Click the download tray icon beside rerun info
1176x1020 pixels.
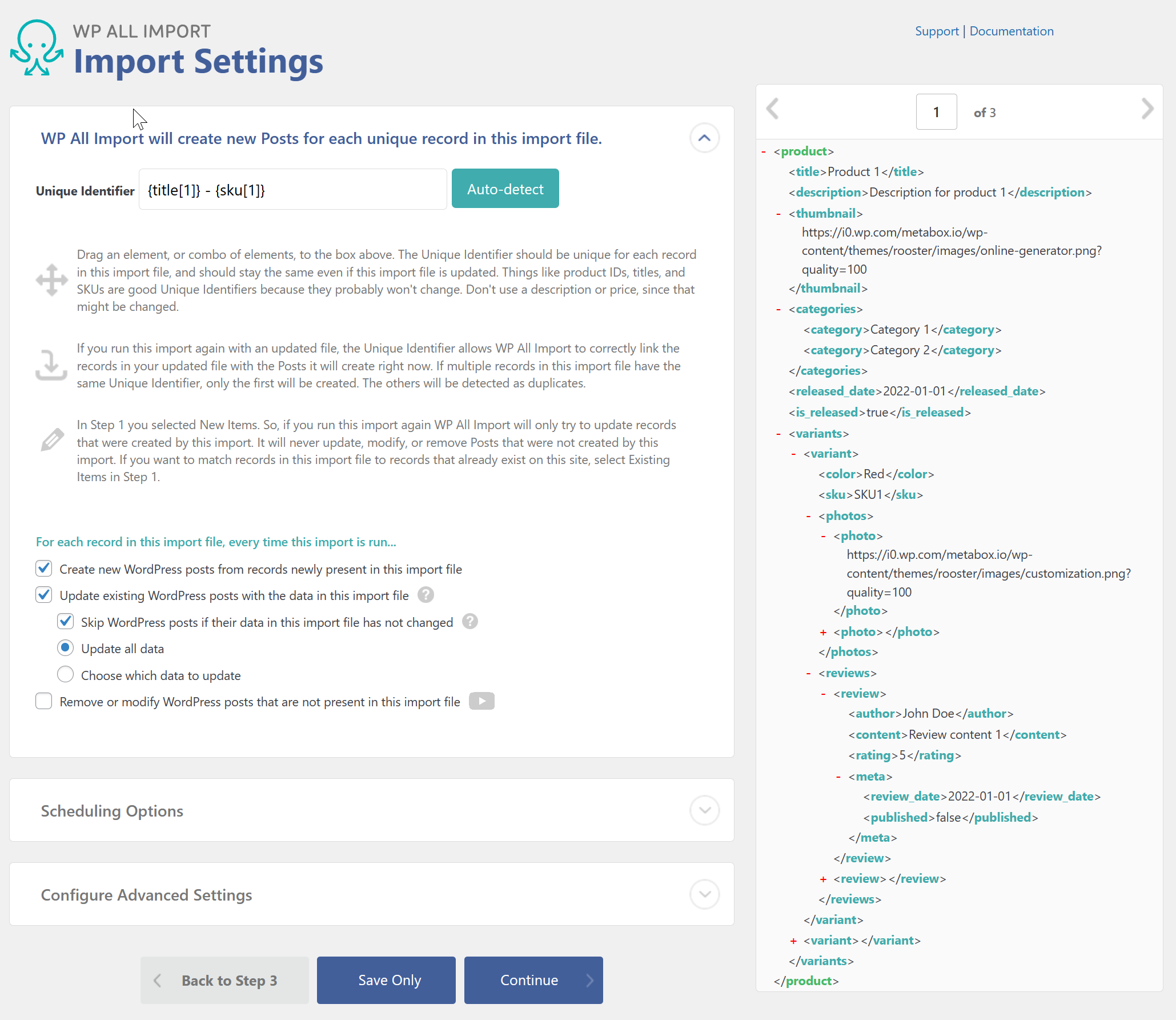pos(51,365)
